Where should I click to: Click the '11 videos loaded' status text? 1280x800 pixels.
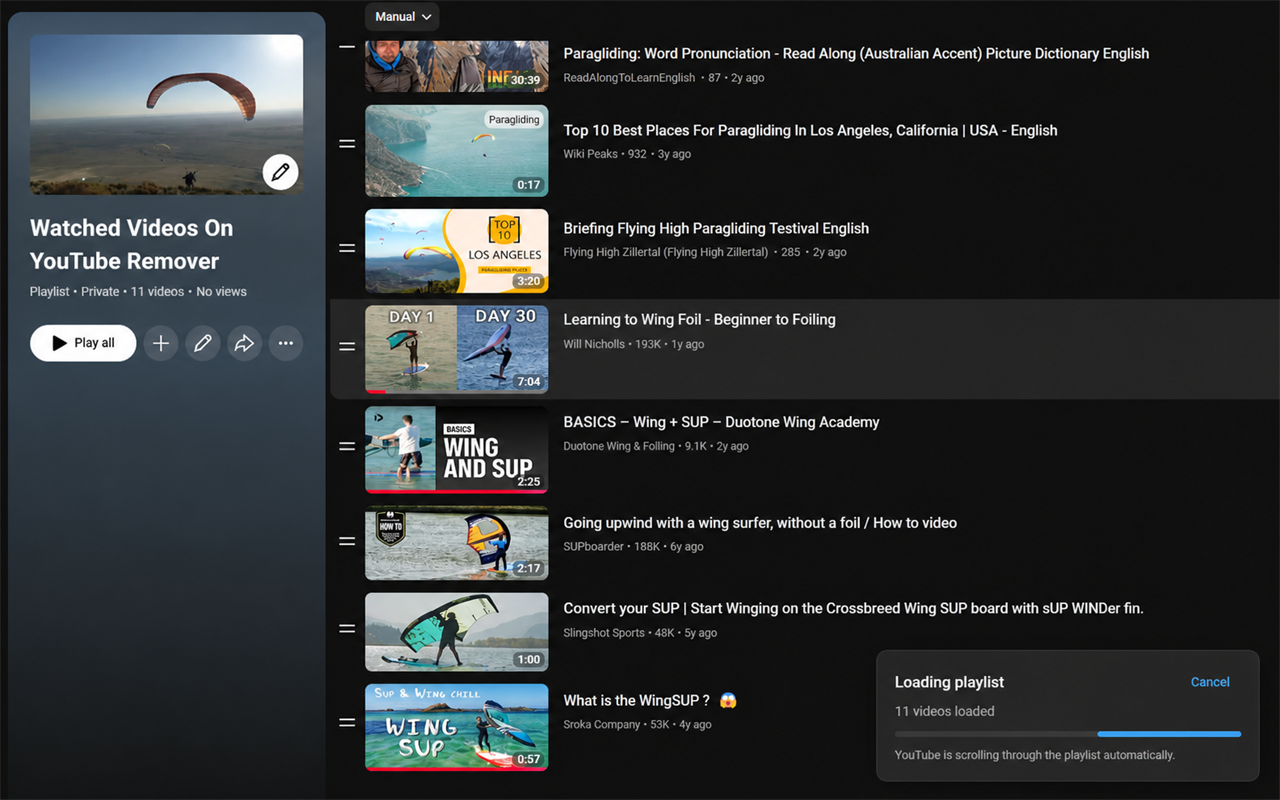pyautogui.click(x=945, y=712)
